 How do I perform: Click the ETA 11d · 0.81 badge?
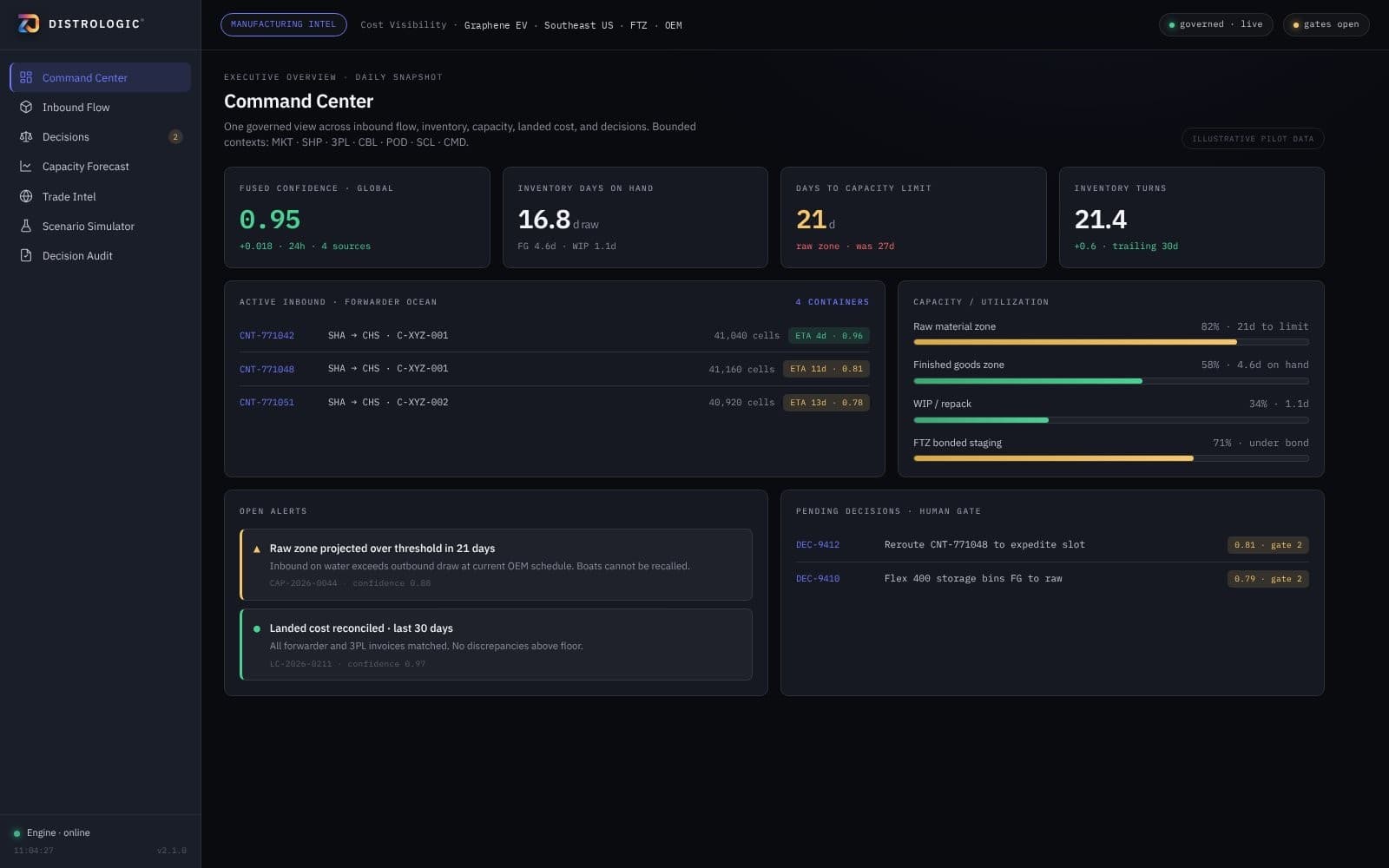pyautogui.click(x=826, y=369)
